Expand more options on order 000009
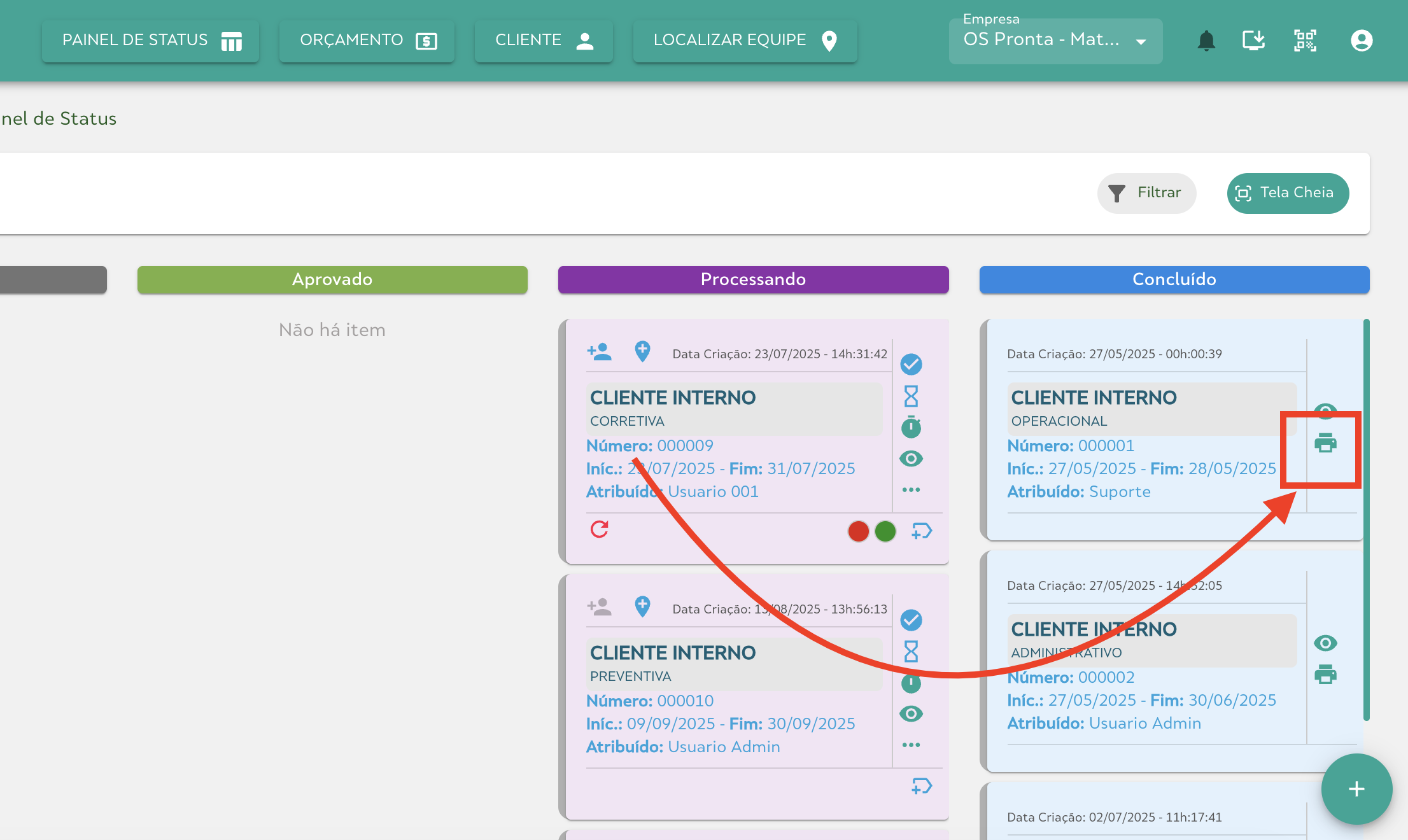 coord(911,489)
